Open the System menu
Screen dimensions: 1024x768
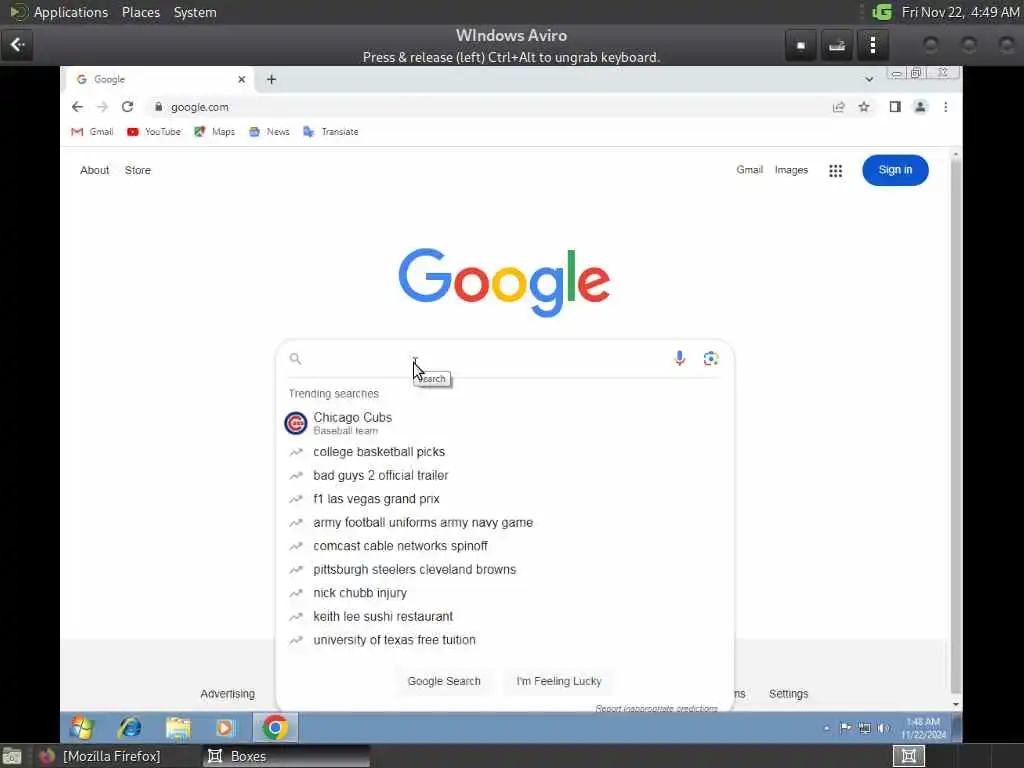[195, 12]
